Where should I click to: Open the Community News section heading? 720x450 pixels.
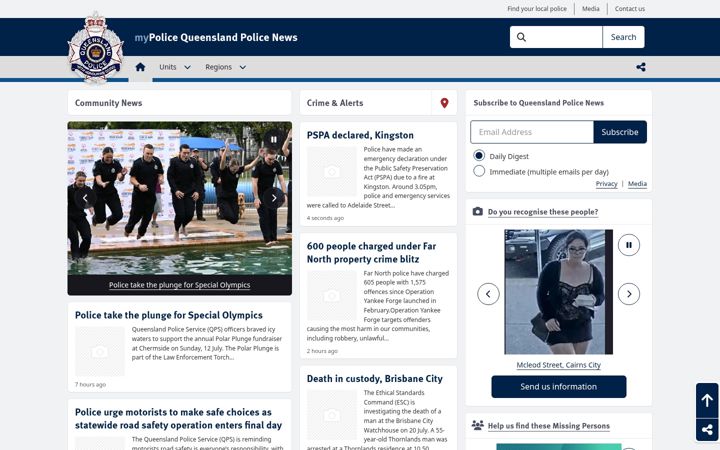[x=108, y=103]
